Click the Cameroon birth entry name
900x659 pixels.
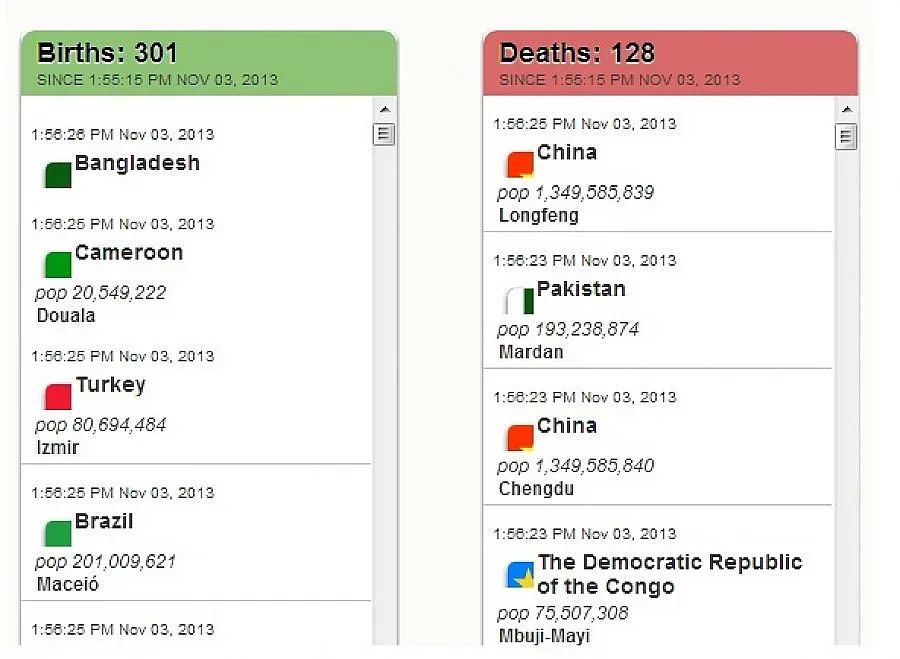click(x=129, y=252)
